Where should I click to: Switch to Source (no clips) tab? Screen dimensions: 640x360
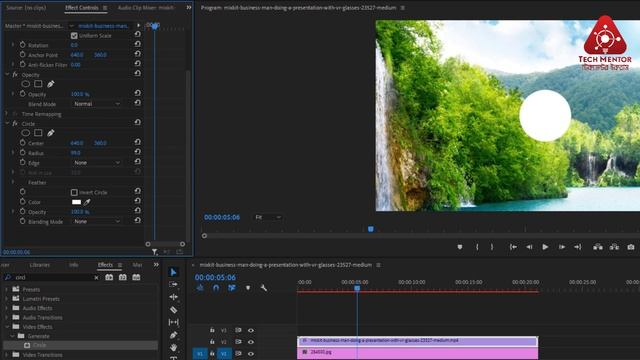point(26,8)
